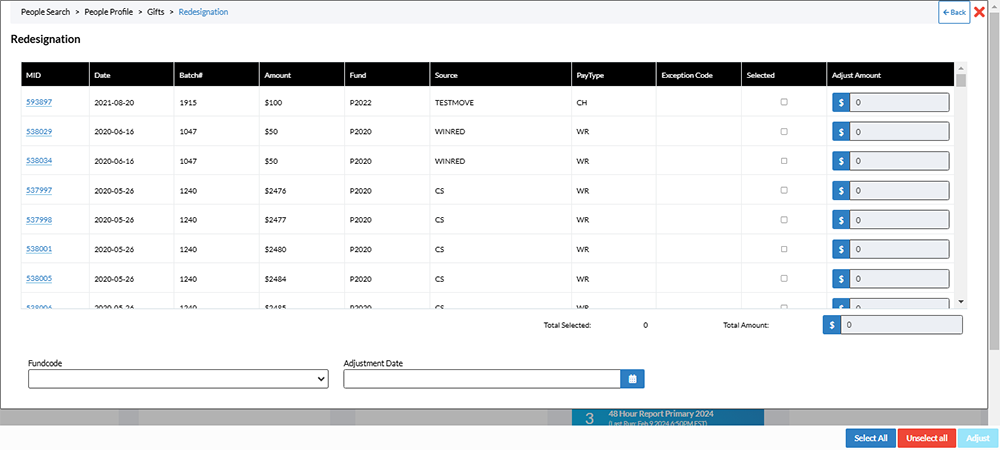Click the dollar icon in row 538005
The width and height of the screenshot is (1000, 450).
tap(841, 279)
